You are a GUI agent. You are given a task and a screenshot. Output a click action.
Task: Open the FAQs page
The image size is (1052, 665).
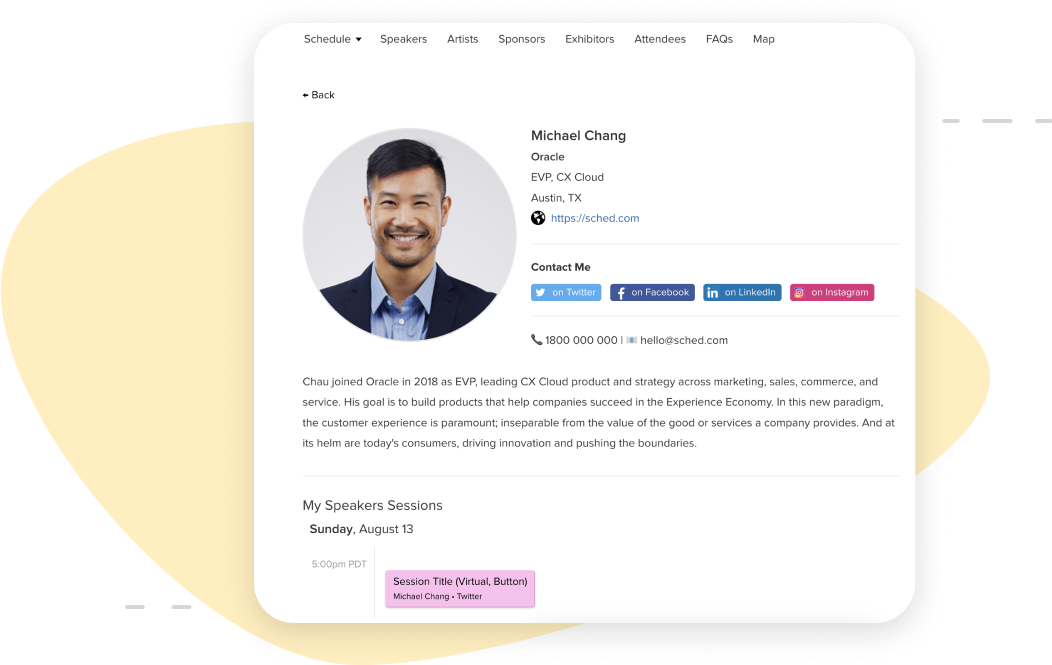click(719, 39)
